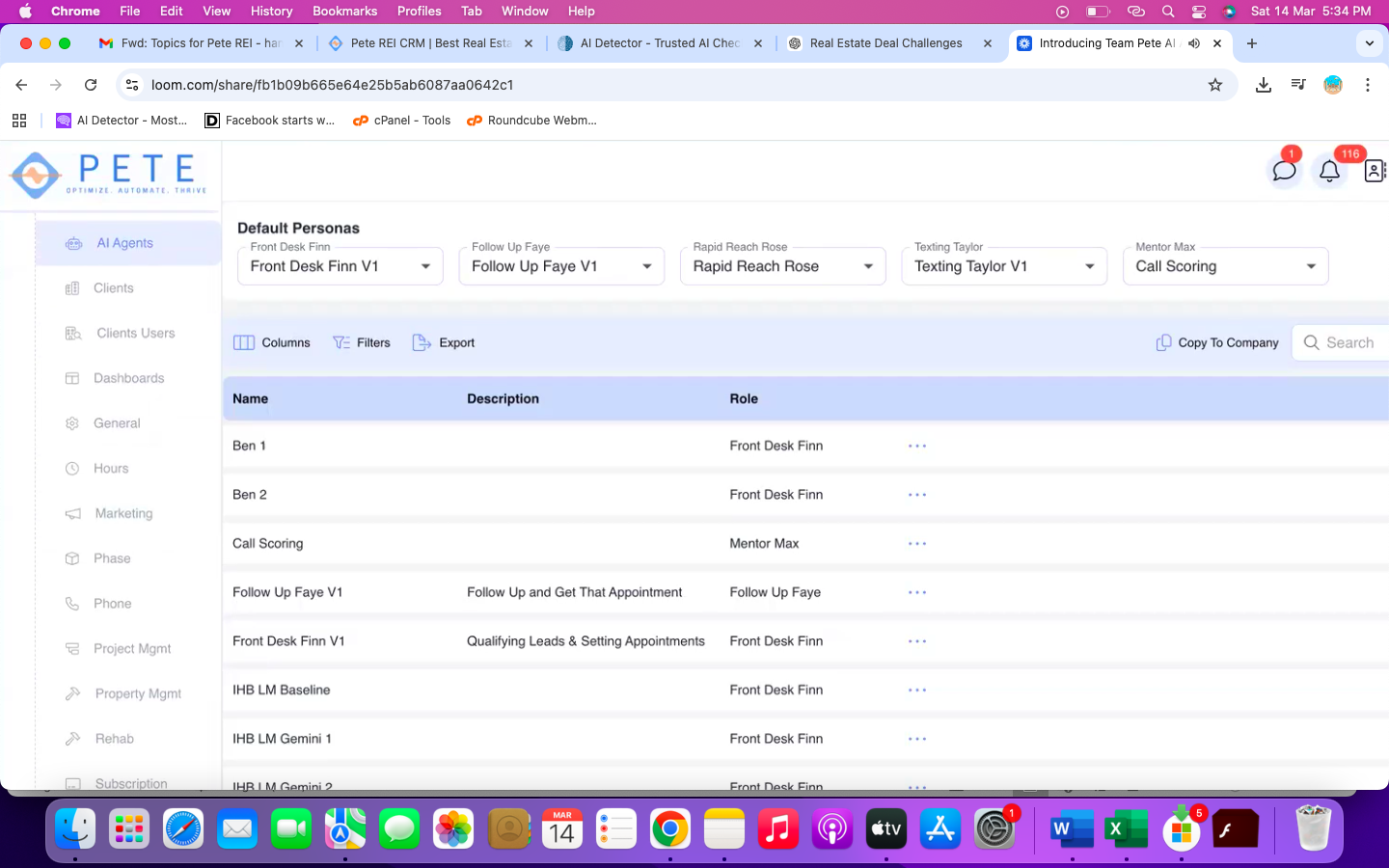Open row options for Call Scoring agent
This screenshot has height=868, width=1389.
pyautogui.click(x=916, y=544)
